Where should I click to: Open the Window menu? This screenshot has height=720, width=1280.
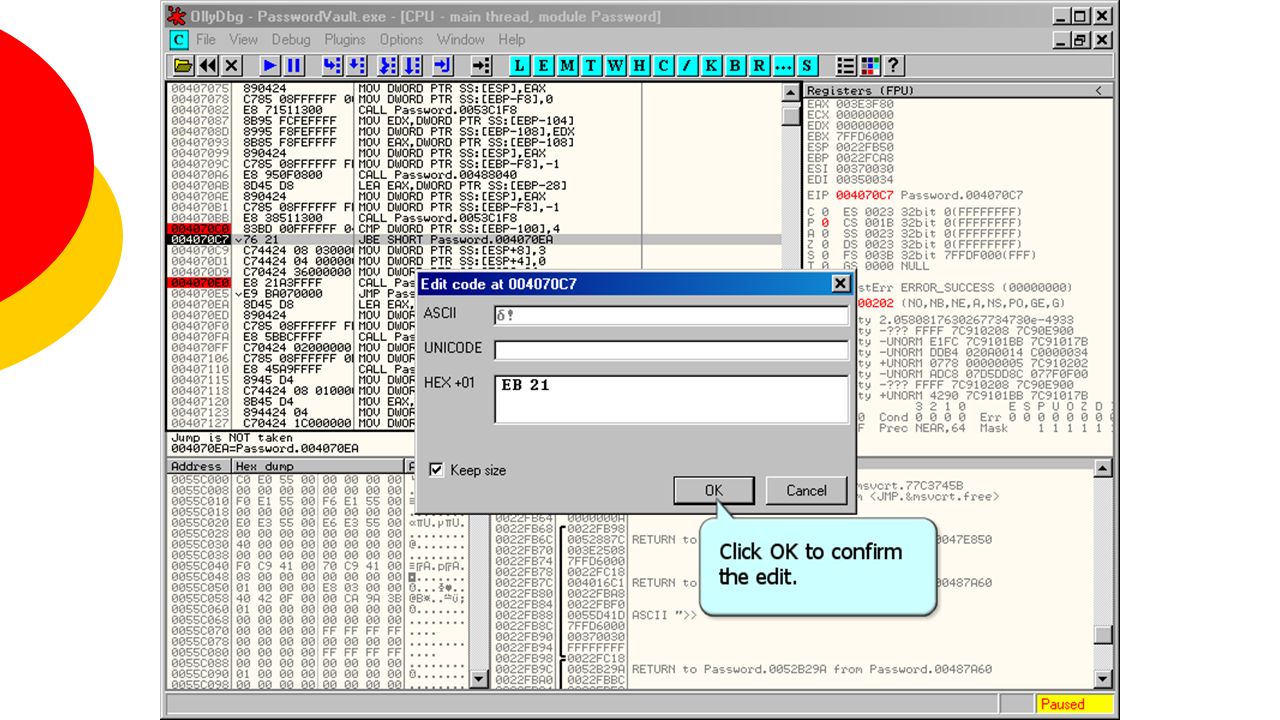pos(461,40)
